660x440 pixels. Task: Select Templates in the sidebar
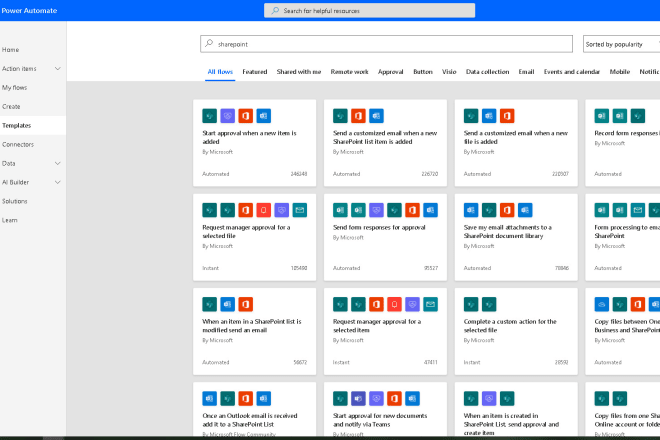33,125
